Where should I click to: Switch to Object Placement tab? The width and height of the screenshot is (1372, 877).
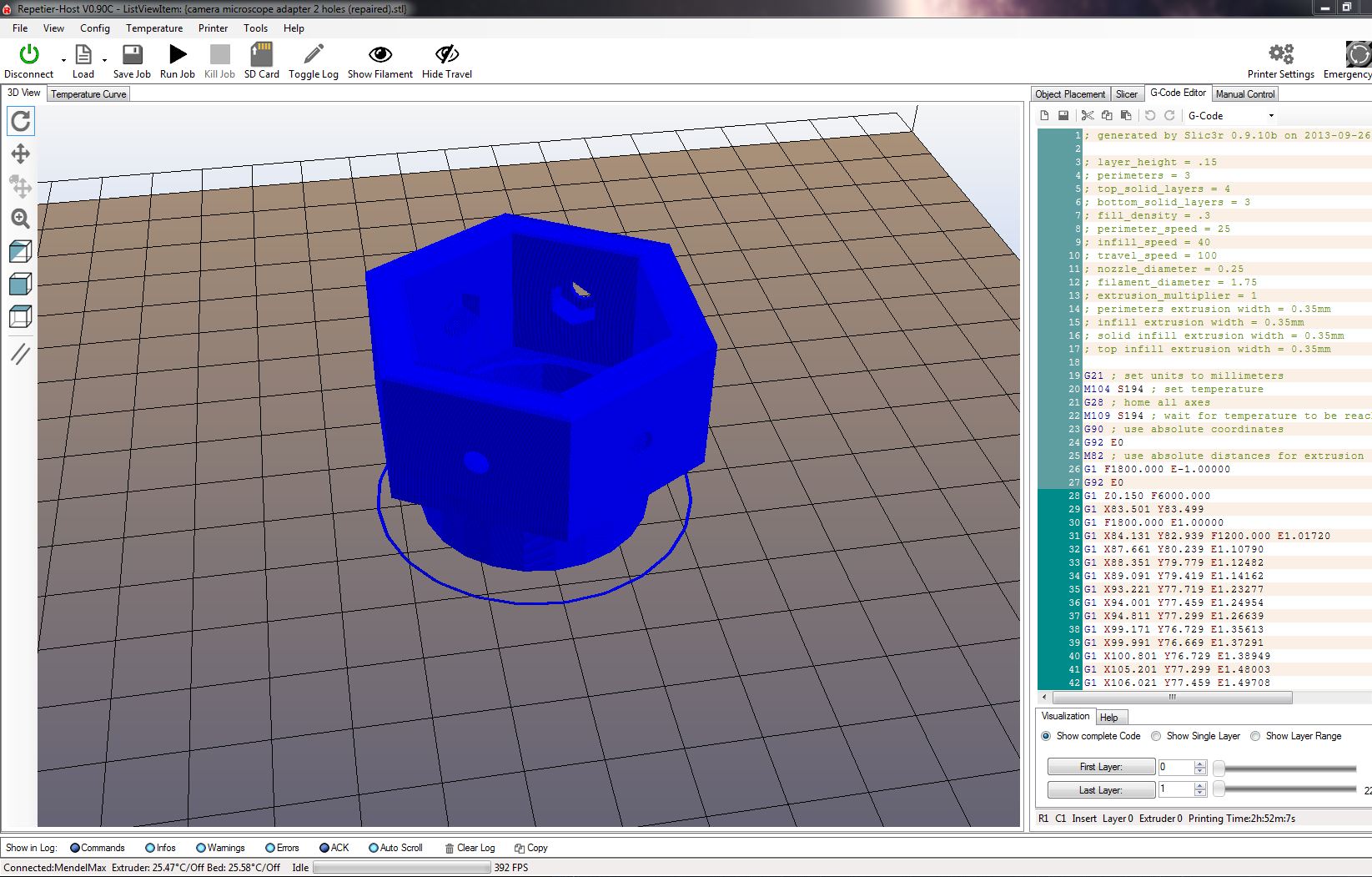pos(1070,94)
